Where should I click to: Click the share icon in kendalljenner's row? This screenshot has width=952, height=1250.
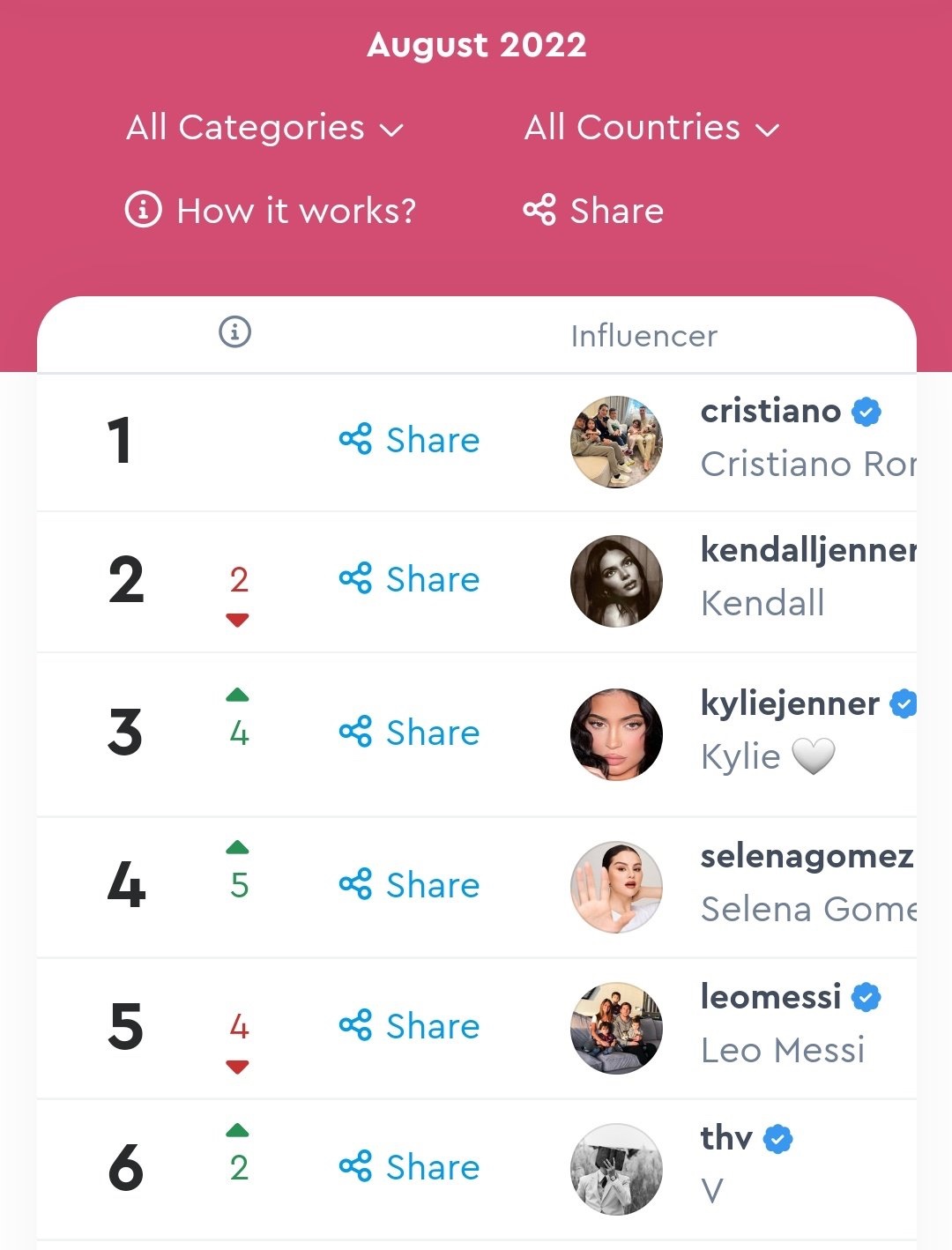click(x=355, y=579)
